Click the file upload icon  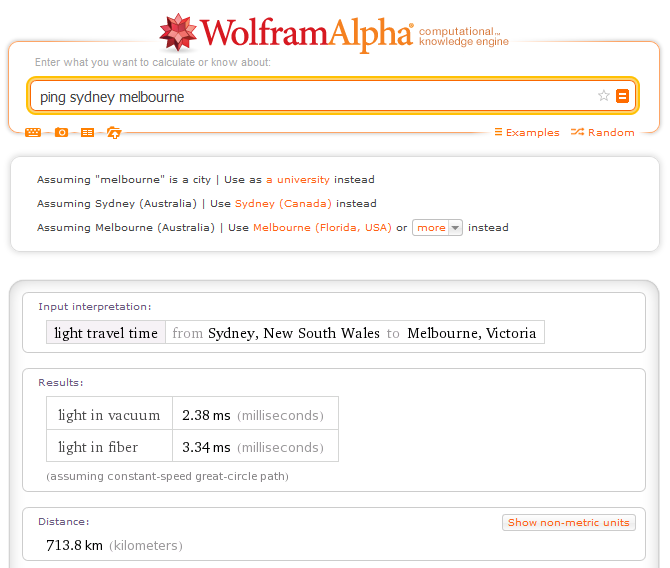[114, 132]
